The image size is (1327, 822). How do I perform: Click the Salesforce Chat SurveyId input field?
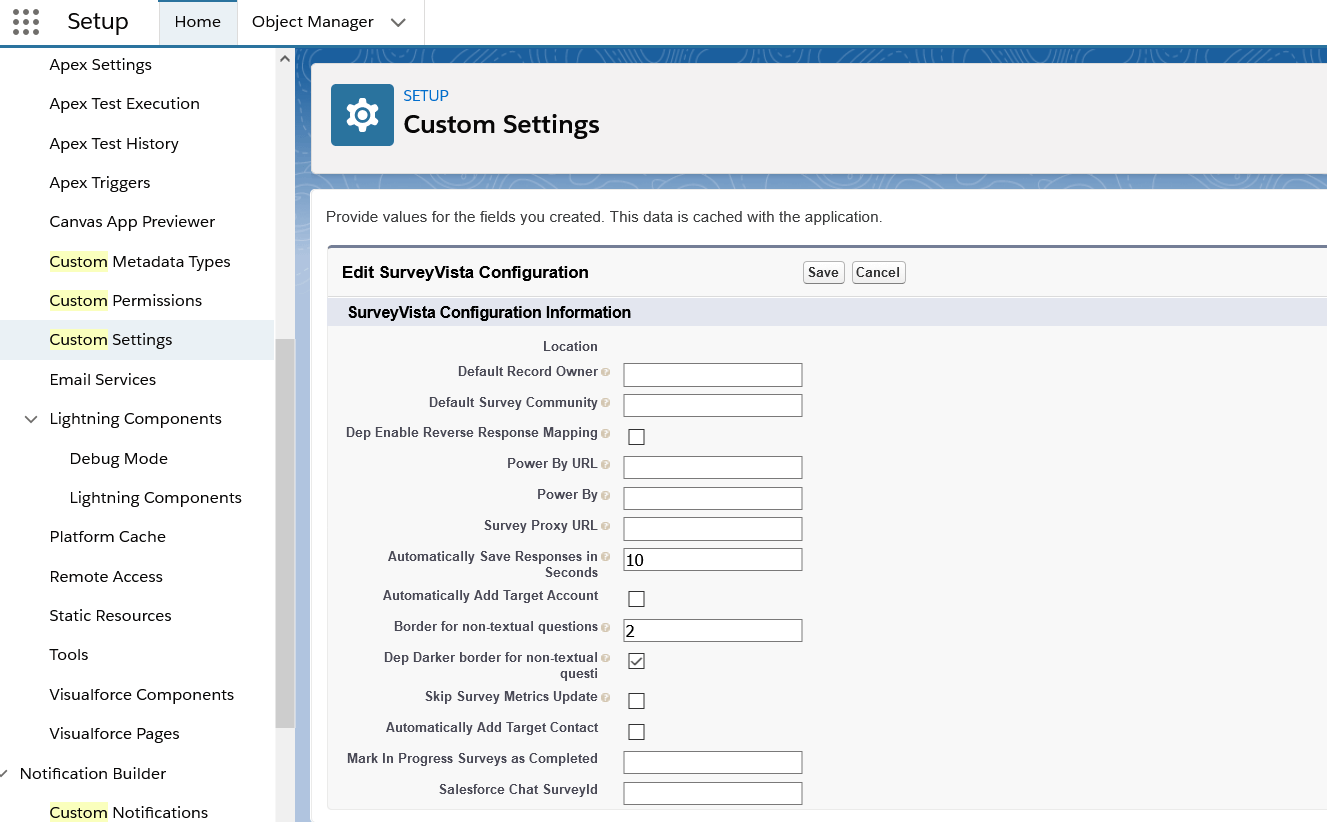(x=712, y=793)
